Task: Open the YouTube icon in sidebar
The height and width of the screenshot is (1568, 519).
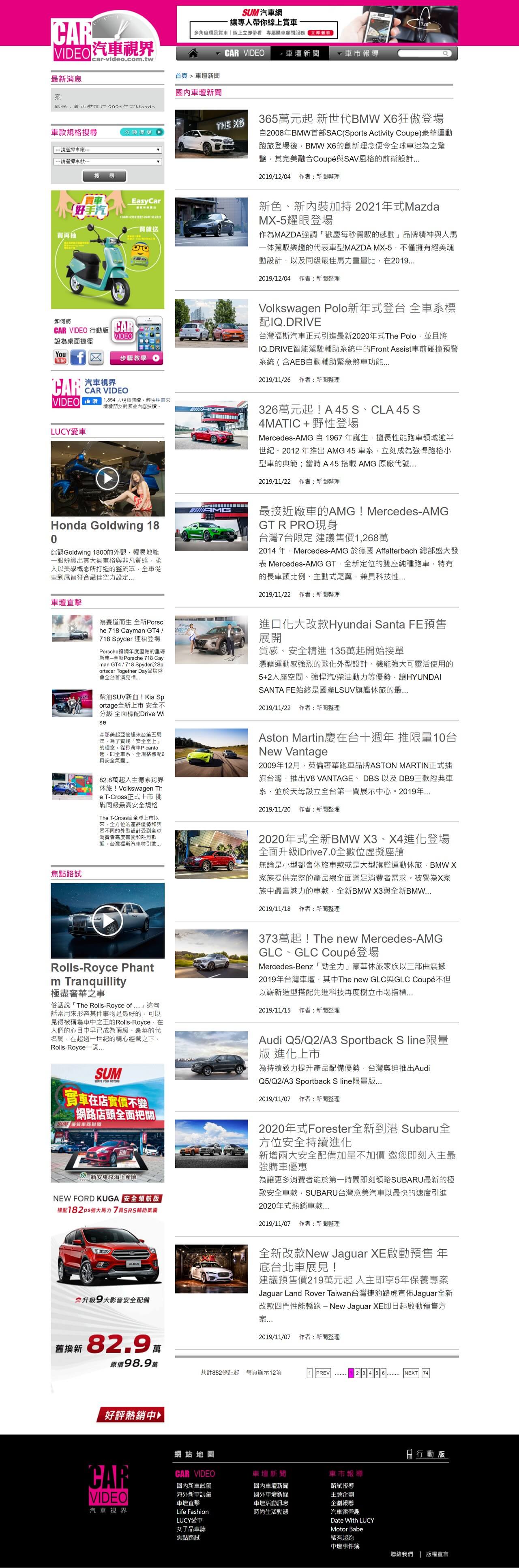Action: coord(61,357)
